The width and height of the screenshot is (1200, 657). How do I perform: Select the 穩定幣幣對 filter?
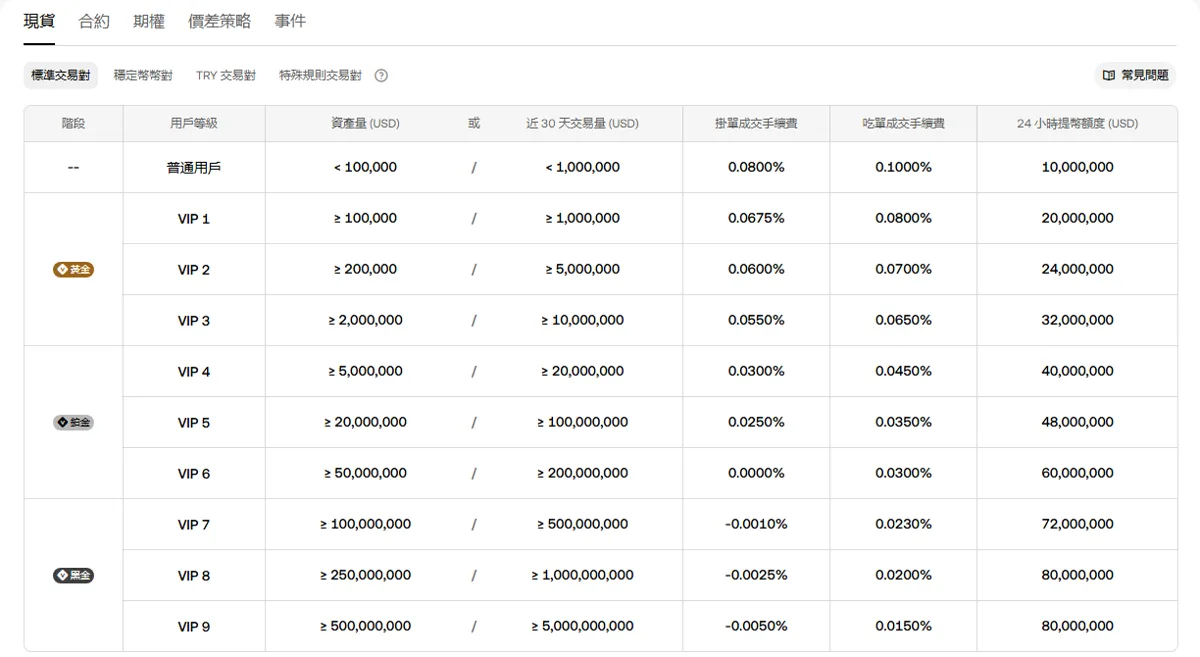[x=143, y=75]
